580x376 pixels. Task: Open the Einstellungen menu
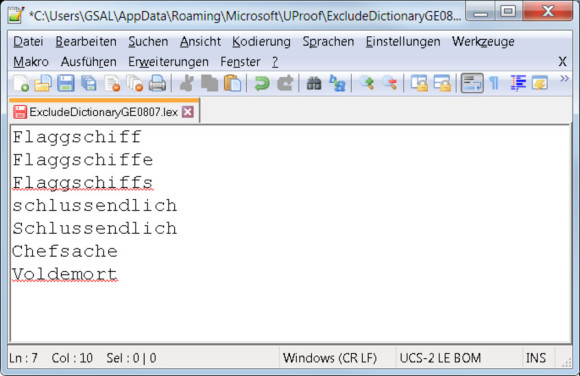403,41
